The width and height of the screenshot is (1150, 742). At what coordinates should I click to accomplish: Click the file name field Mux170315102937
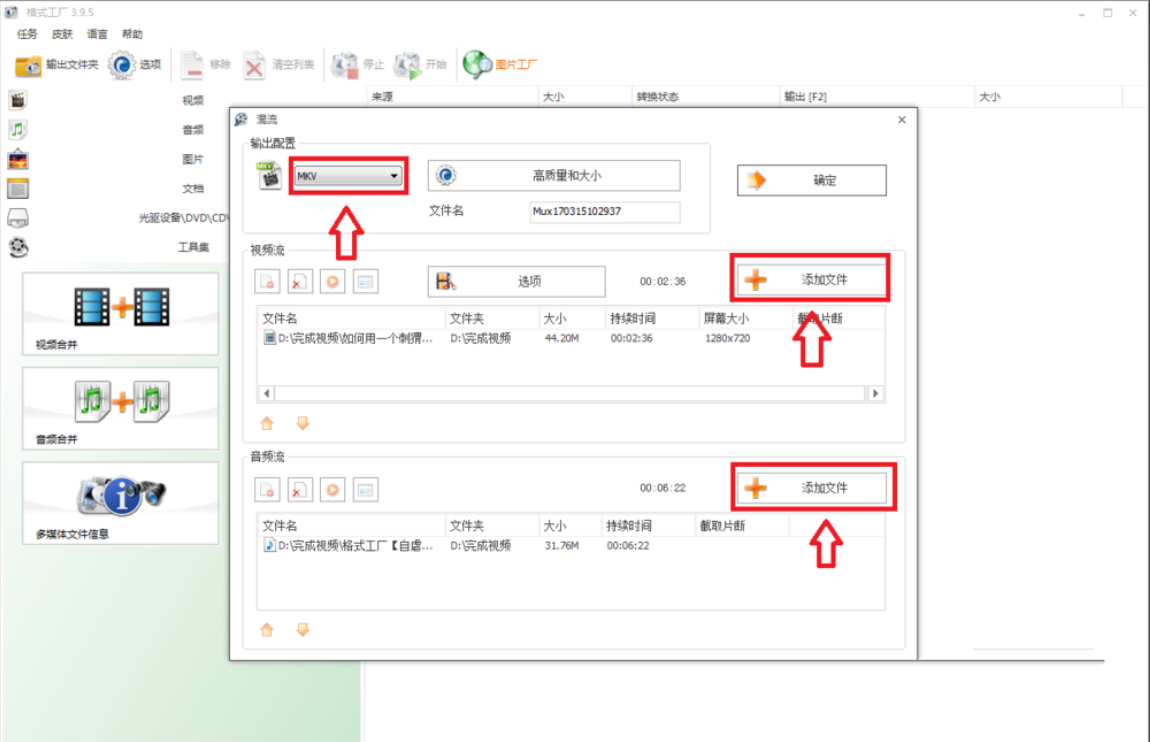[x=604, y=211]
